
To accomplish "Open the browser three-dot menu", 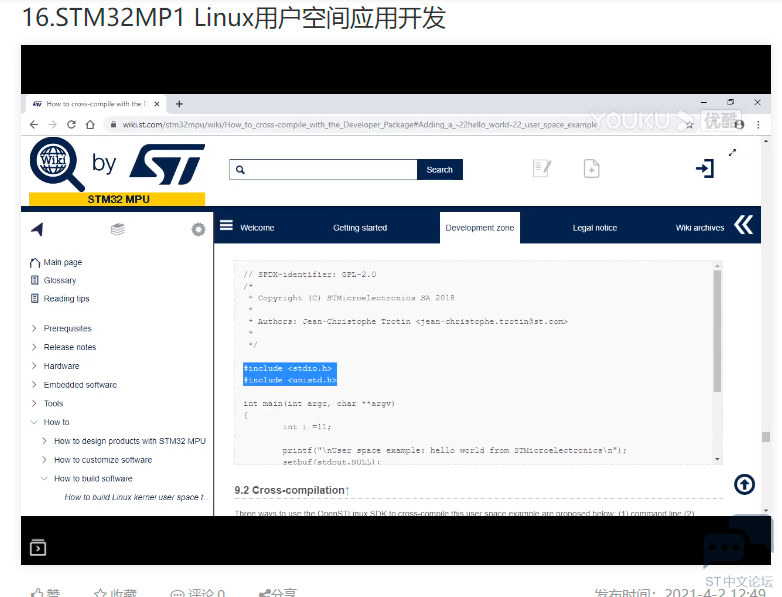I will click(758, 125).
